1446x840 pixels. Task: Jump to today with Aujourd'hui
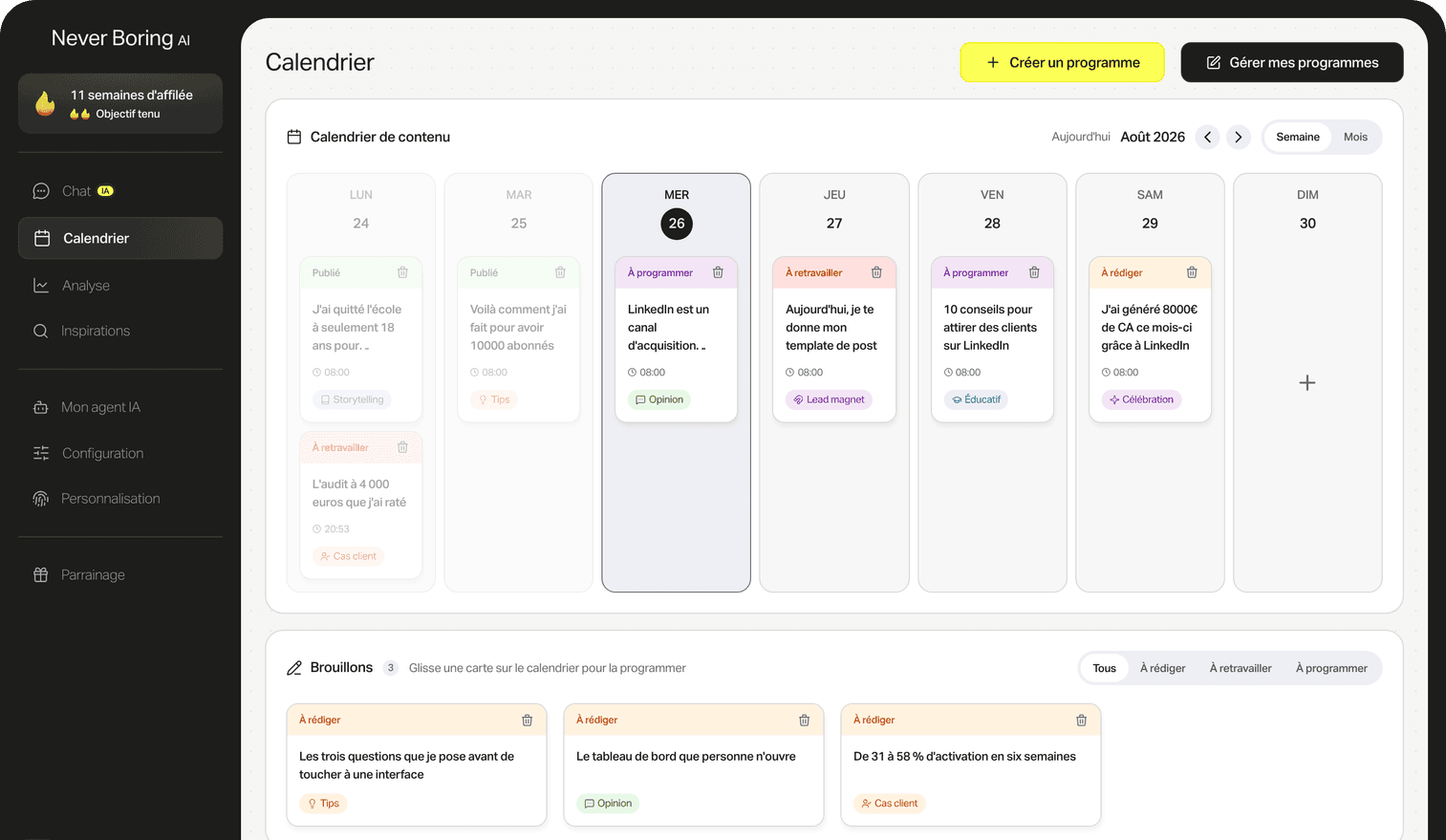pyautogui.click(x=1081, y=137)
